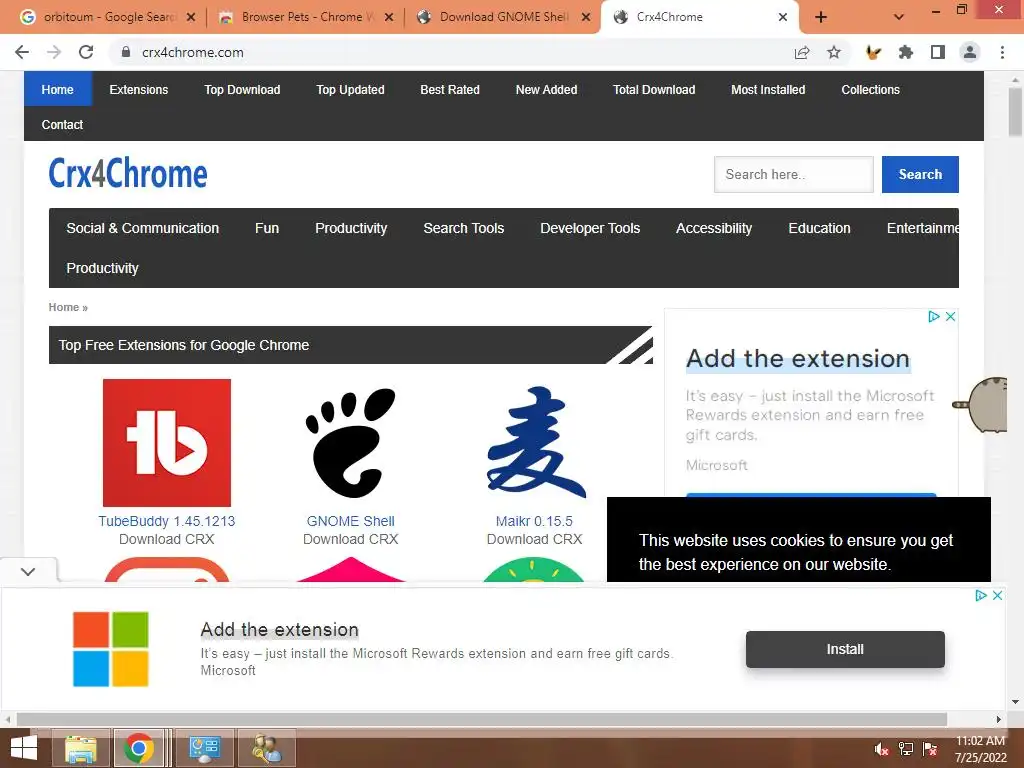Open the Browser Pets extension icon
1024x768 pixels.
[x=873, y=52]
